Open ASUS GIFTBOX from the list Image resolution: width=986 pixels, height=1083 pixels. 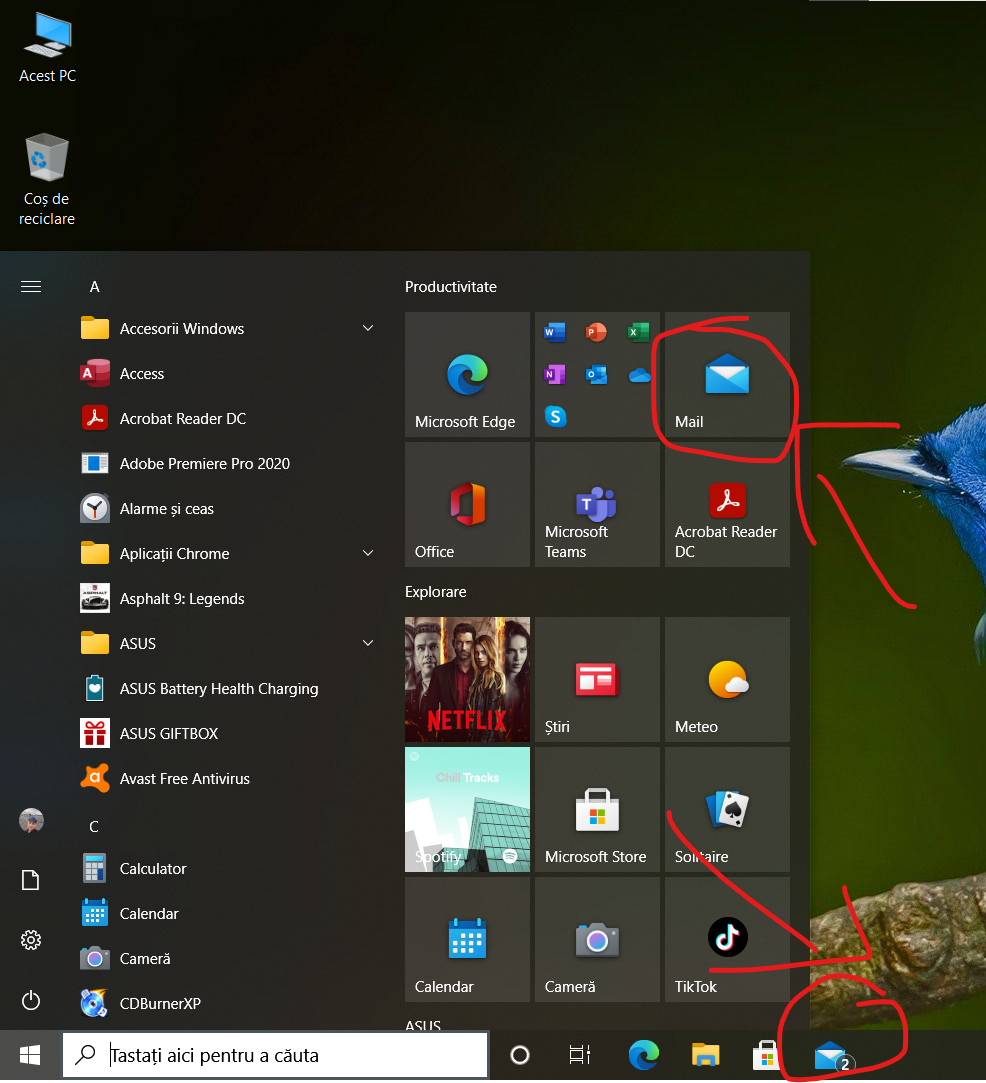(228, 734)
